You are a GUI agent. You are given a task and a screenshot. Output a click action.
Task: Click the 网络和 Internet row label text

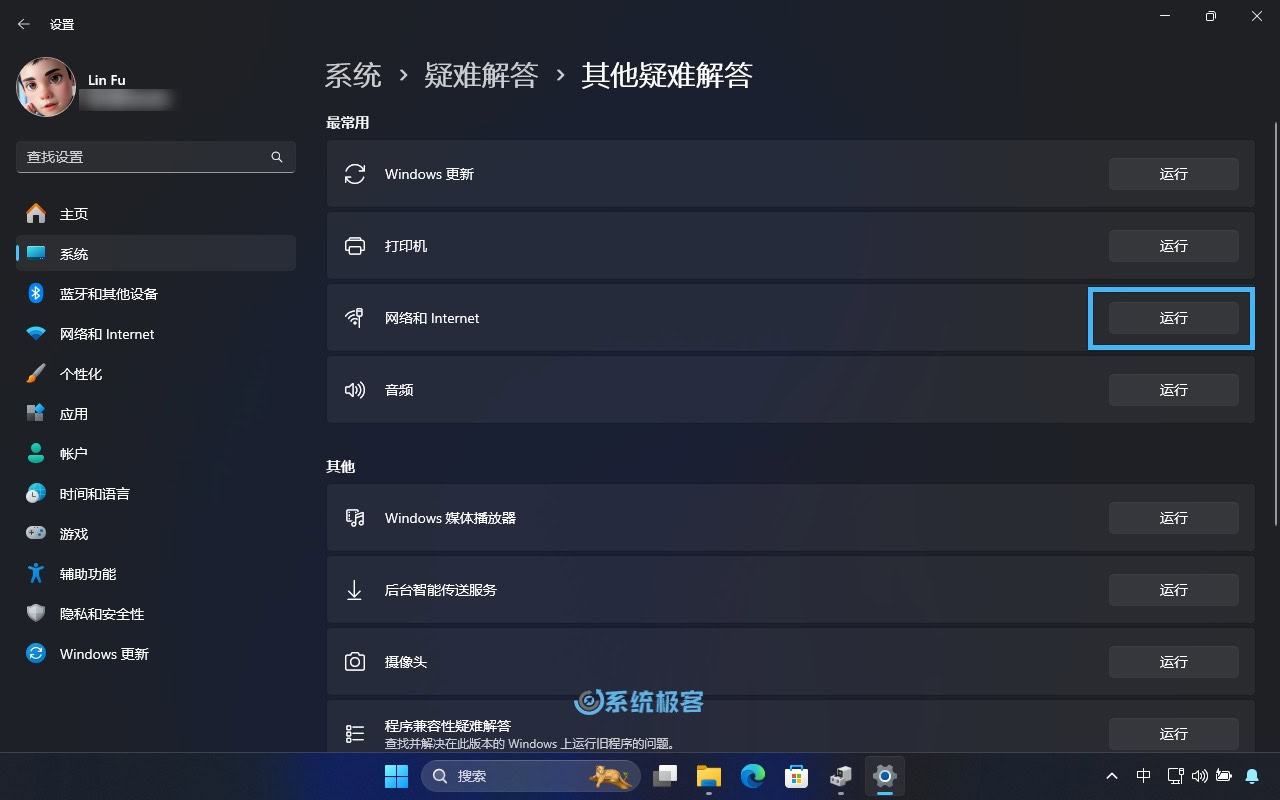[432, 318]
